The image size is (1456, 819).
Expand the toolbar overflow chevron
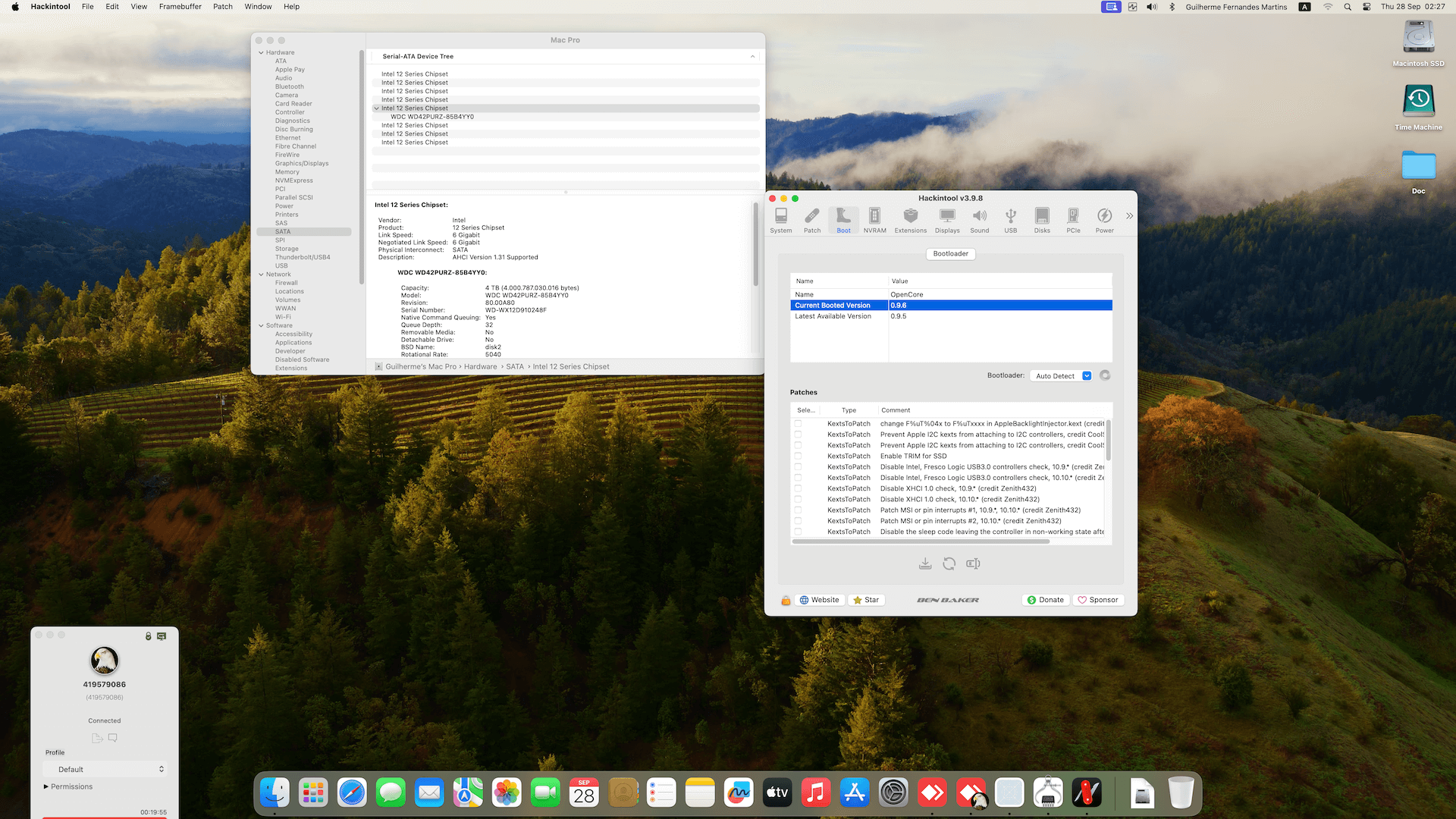[1129, 216]
